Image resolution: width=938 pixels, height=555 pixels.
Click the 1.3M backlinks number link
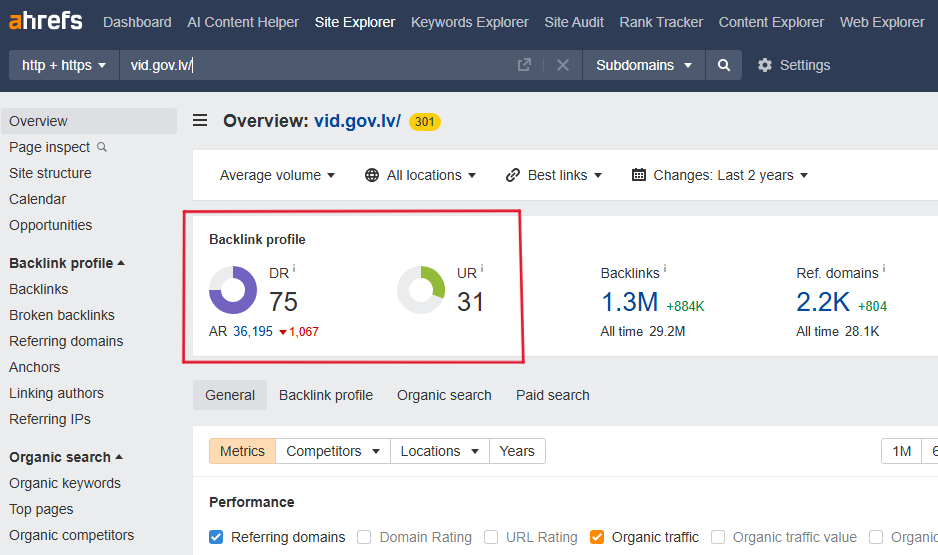[x=629, y=301]
